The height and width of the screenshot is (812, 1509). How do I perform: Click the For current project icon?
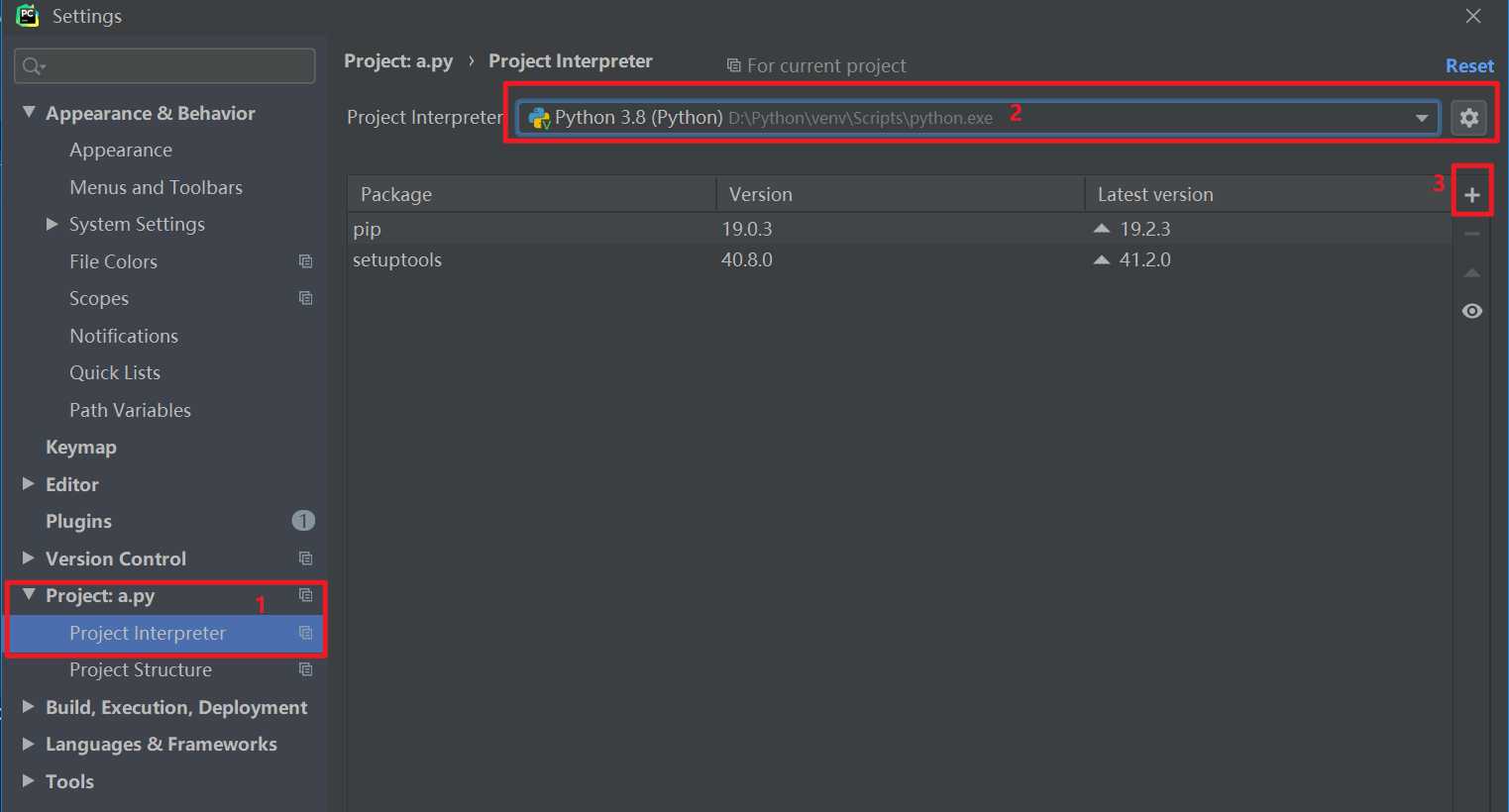tap(733, 65)
